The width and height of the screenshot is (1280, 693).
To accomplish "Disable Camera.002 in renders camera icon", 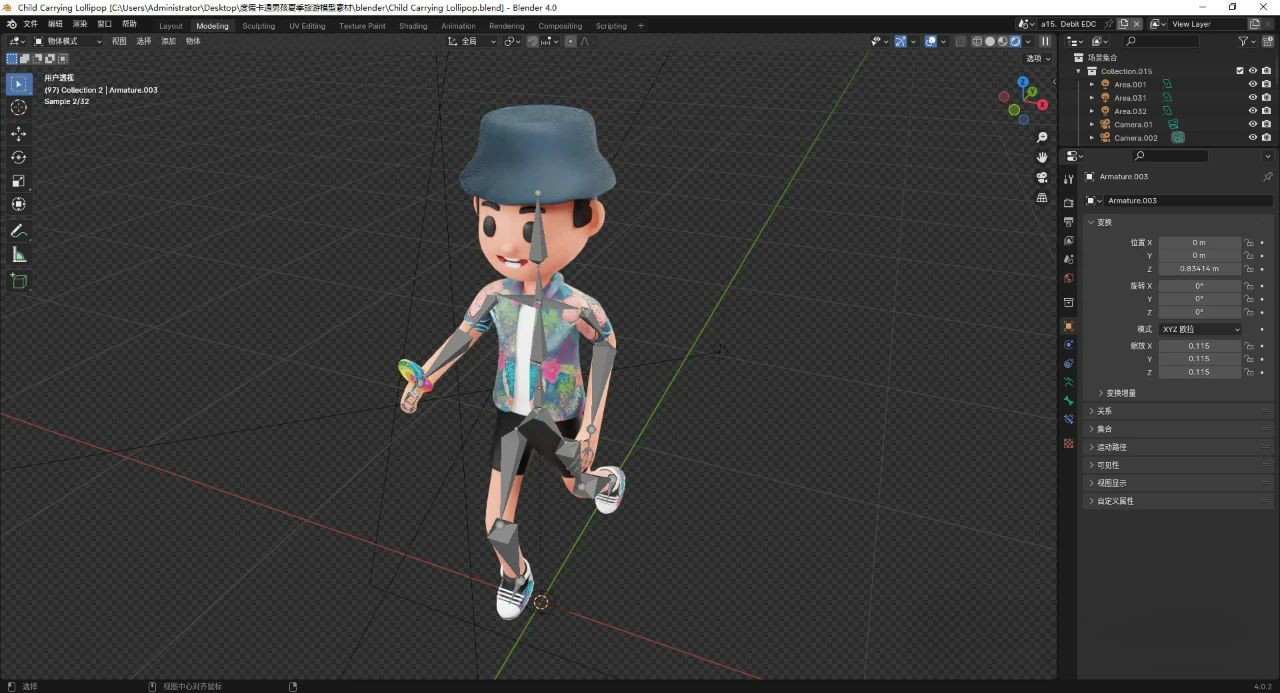I will 1266,138.
